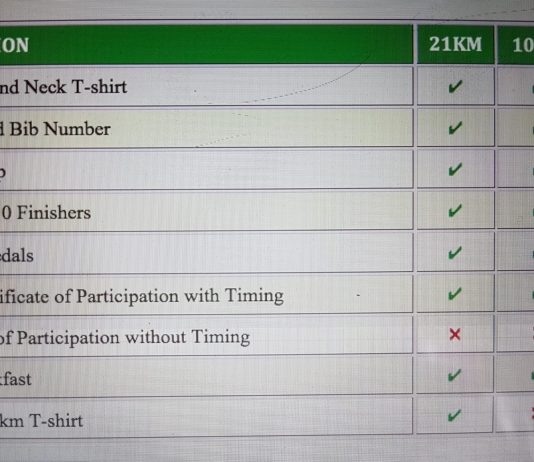Viewport: 534px width, 462px height.
Task: Click checkmark in Finishers row
Action: pos(455,211)
